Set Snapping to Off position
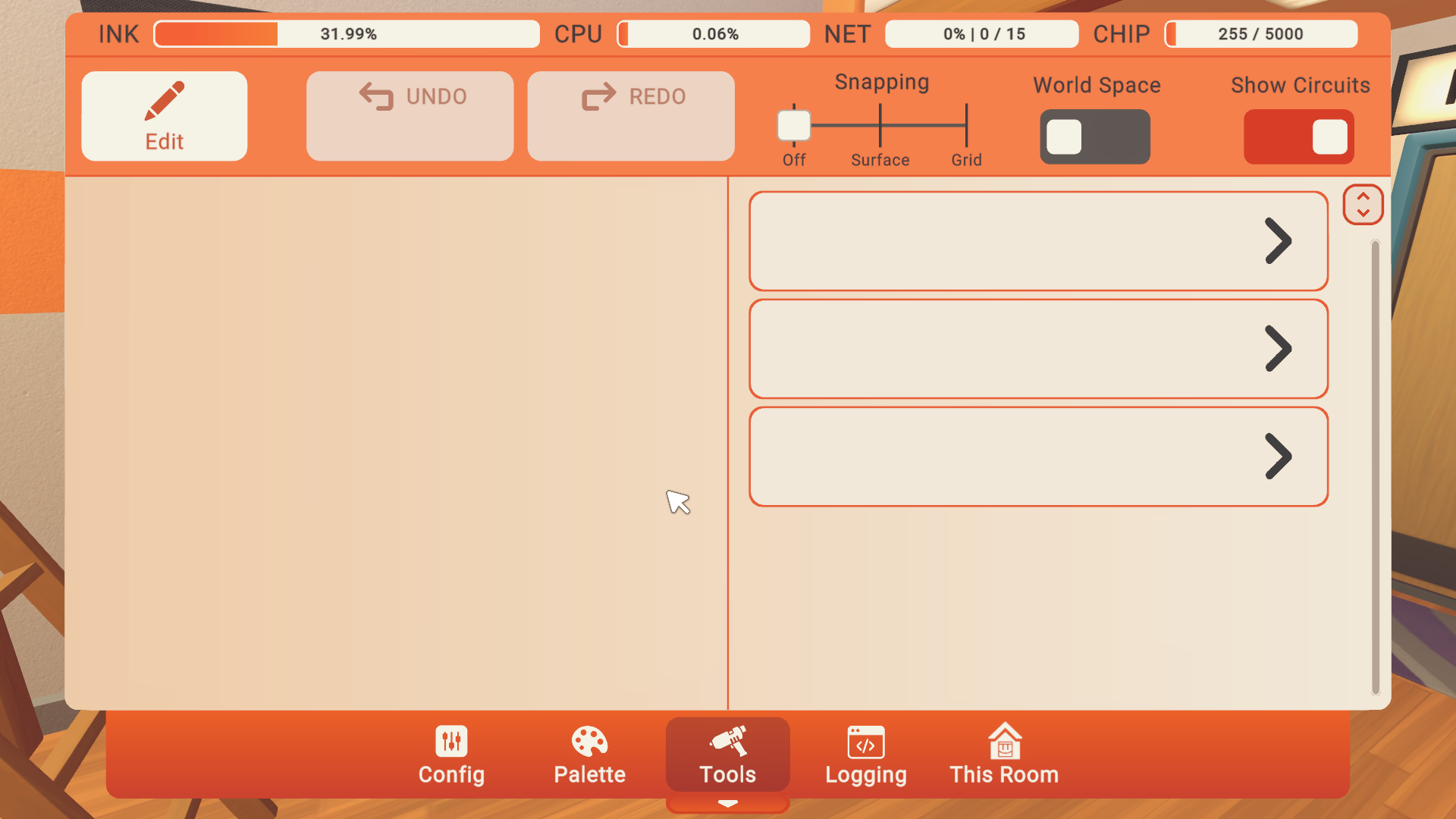1456x819 pixels. tap(794, 126)
